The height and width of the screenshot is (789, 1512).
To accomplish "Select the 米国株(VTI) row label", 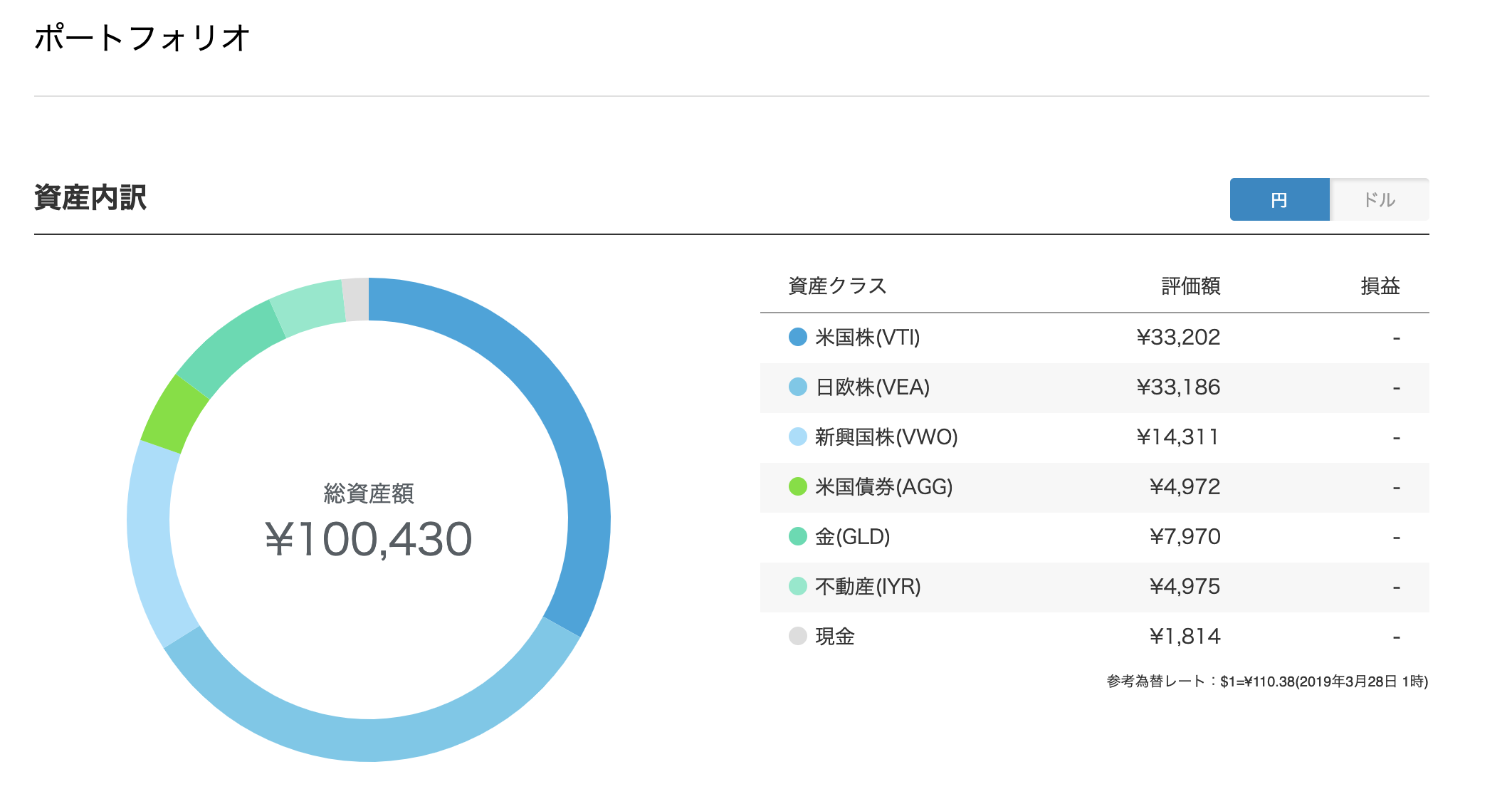I will (x=868, y=337).
